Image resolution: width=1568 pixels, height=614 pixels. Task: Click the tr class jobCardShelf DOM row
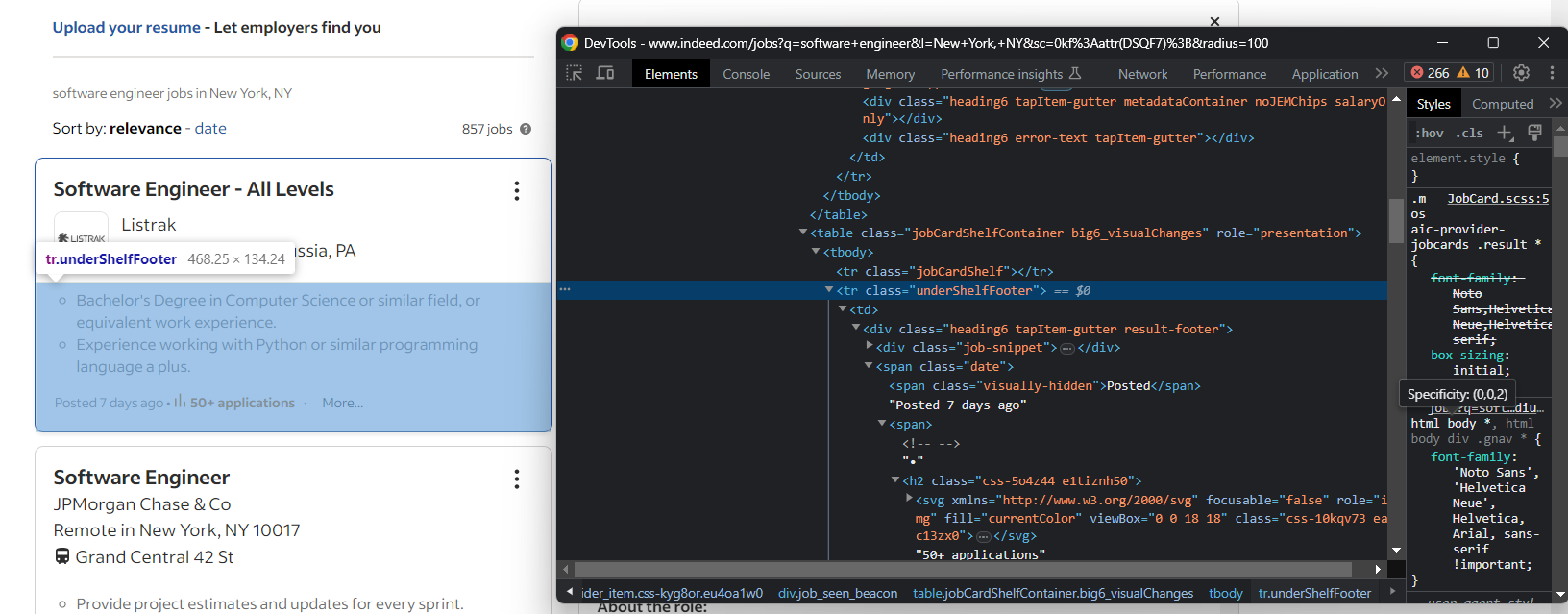point(944,271)
